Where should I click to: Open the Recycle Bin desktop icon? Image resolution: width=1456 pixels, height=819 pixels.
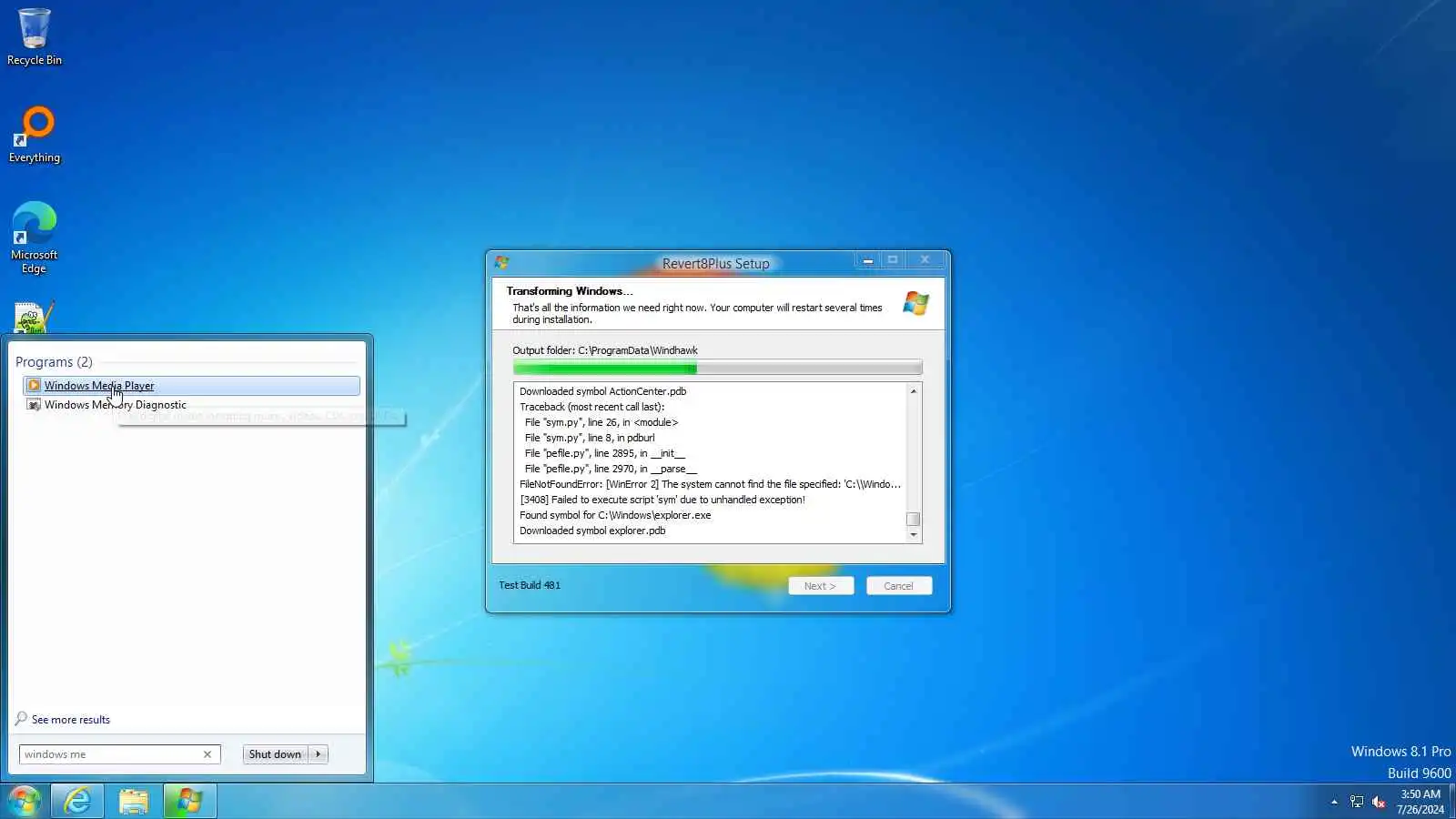coord(35,36)
